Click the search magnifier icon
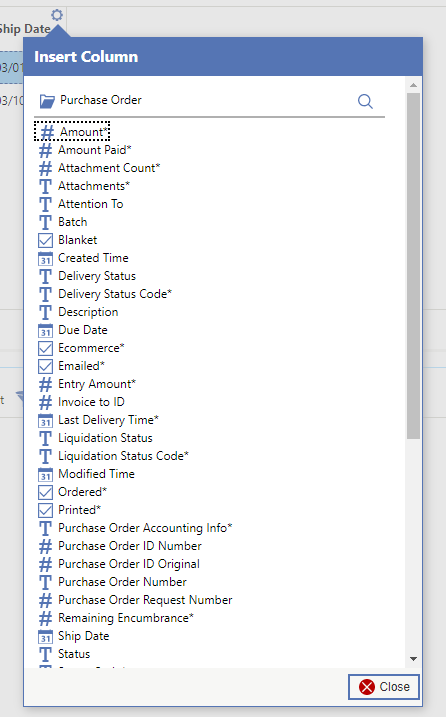Screen dimensions: 446x717 point(365,101)
